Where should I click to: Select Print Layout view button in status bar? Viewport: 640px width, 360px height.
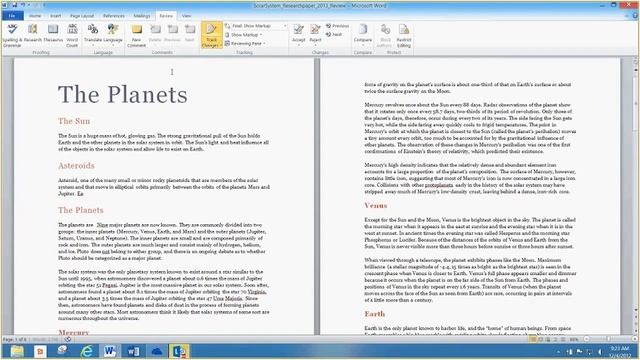click(533, 339)
